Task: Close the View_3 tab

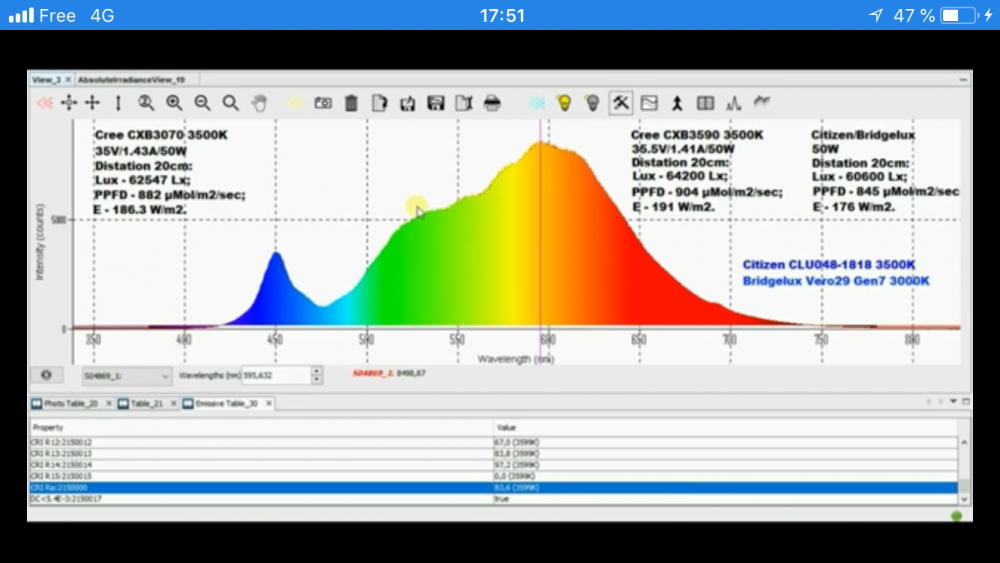Action: pos(68,80)
